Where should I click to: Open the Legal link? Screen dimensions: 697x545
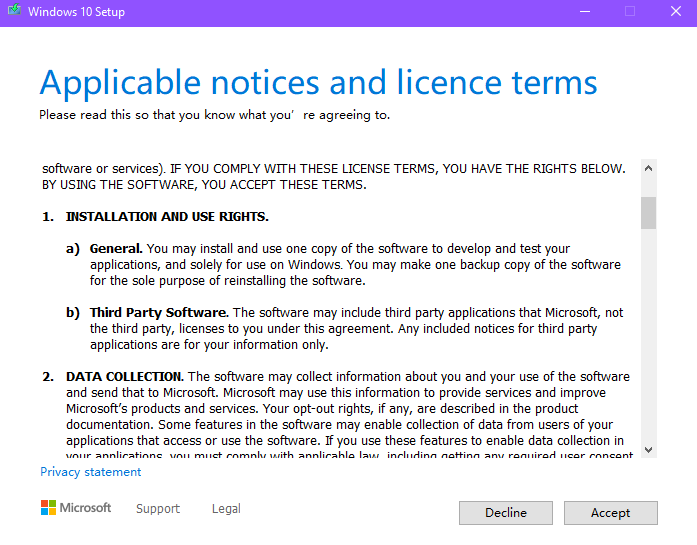226,509
